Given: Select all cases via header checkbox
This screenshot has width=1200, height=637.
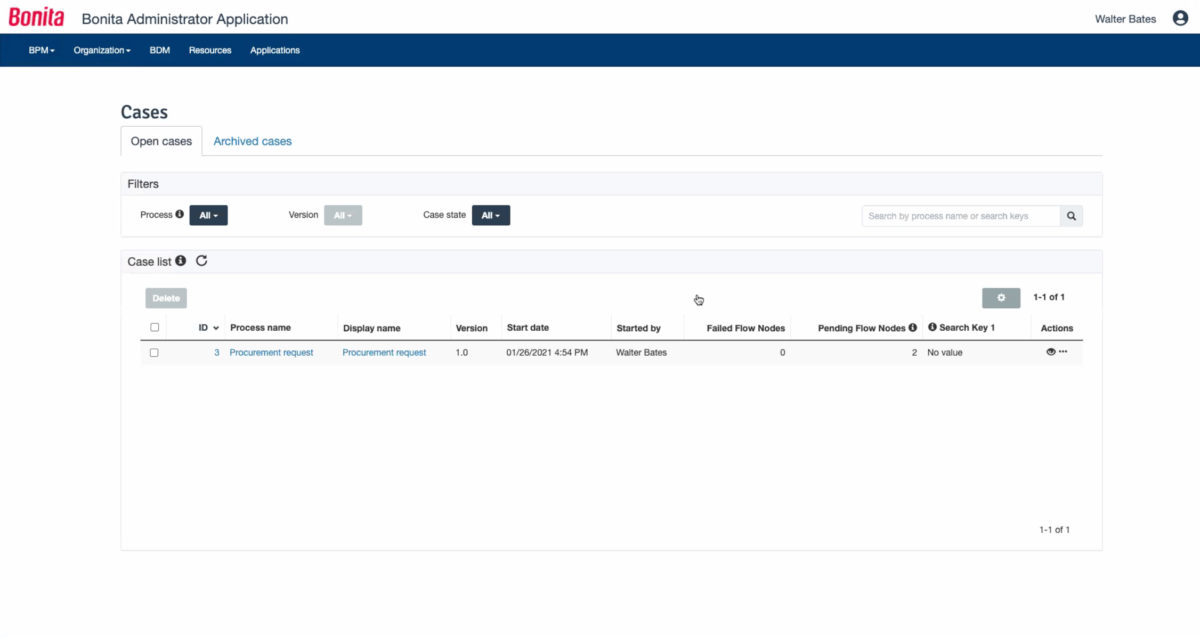Looking at the screenshot, I should click(x=154, y=327).
